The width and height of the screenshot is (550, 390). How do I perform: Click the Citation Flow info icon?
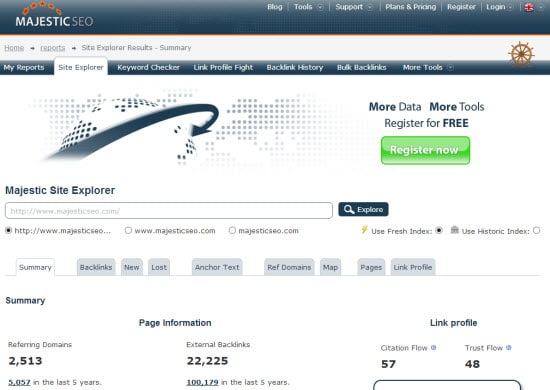click(x=434, y=348)
